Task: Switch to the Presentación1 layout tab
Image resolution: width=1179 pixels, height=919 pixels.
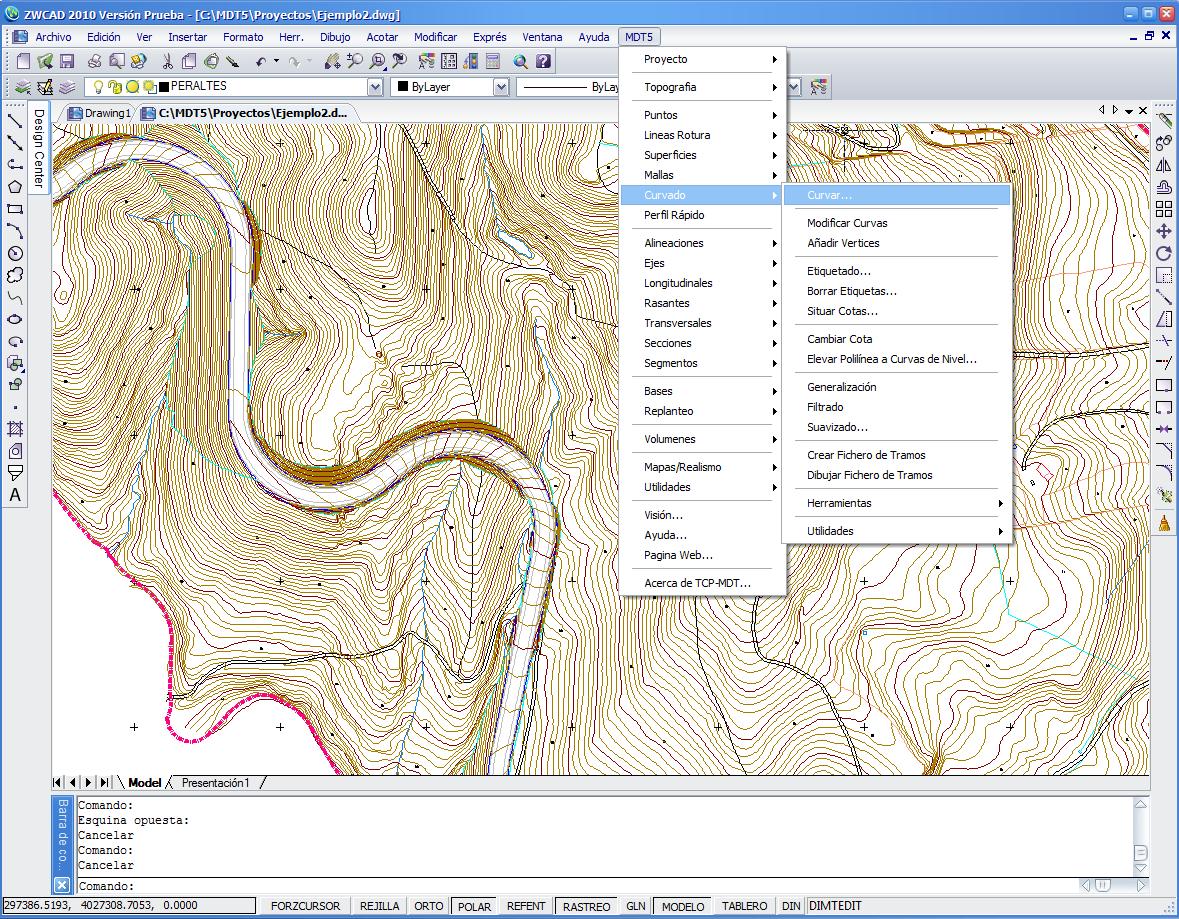Action: [215, 783]
